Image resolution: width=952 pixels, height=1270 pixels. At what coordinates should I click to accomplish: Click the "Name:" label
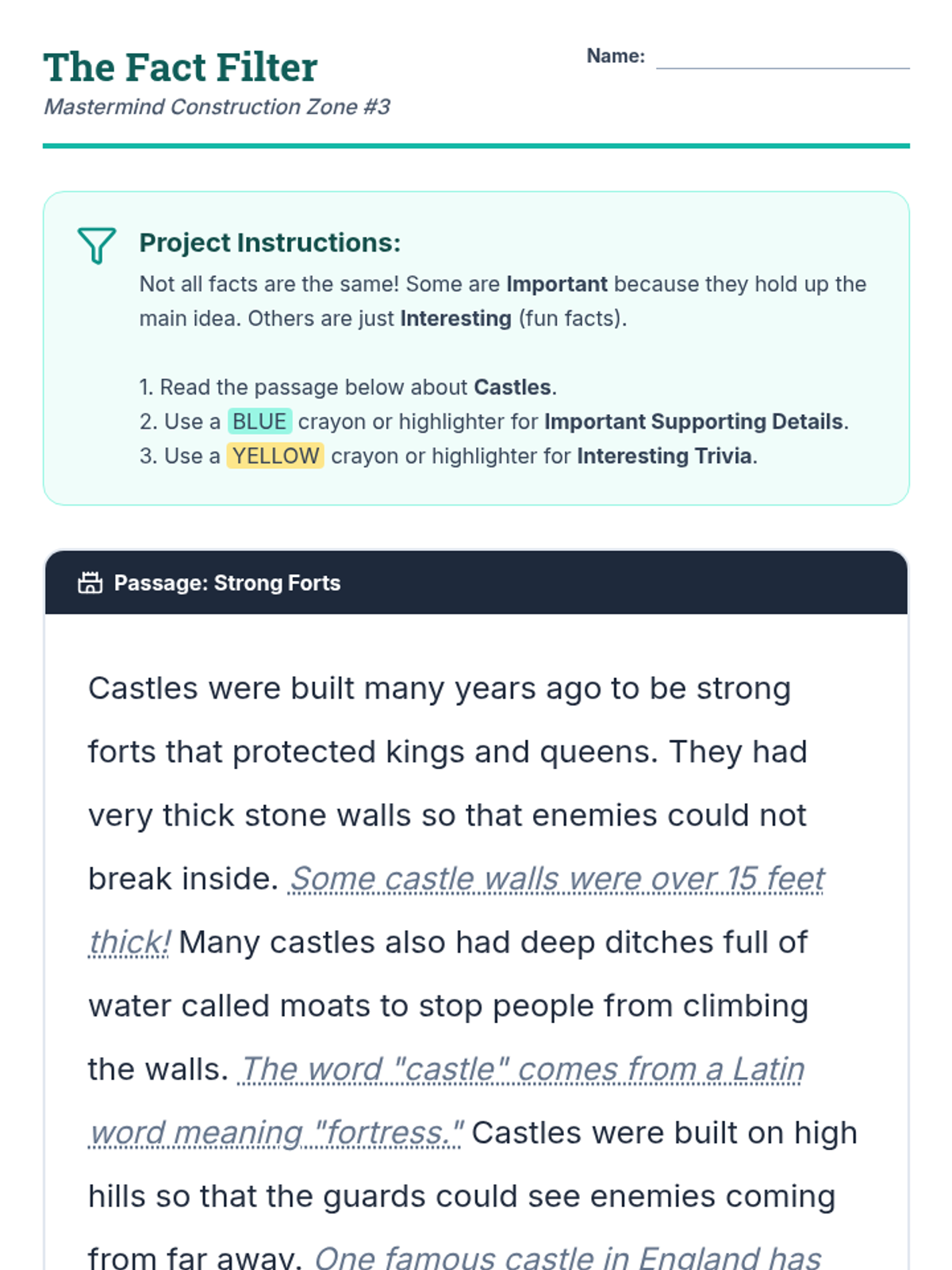point(616,56)
